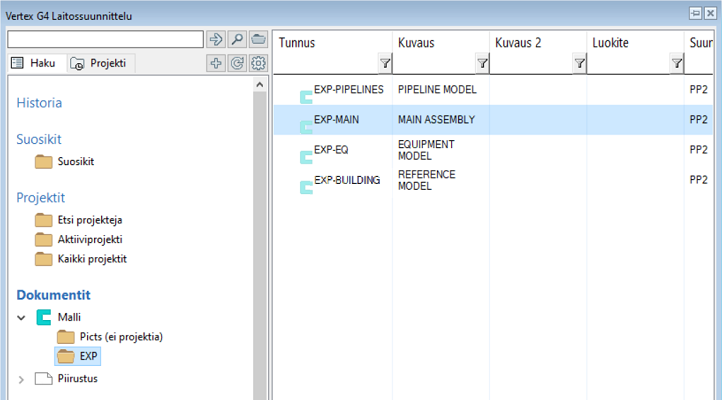The width and height of the screenshot is (722, 400).
Task: Expand the Piirustus tree node
Action: 22,379
